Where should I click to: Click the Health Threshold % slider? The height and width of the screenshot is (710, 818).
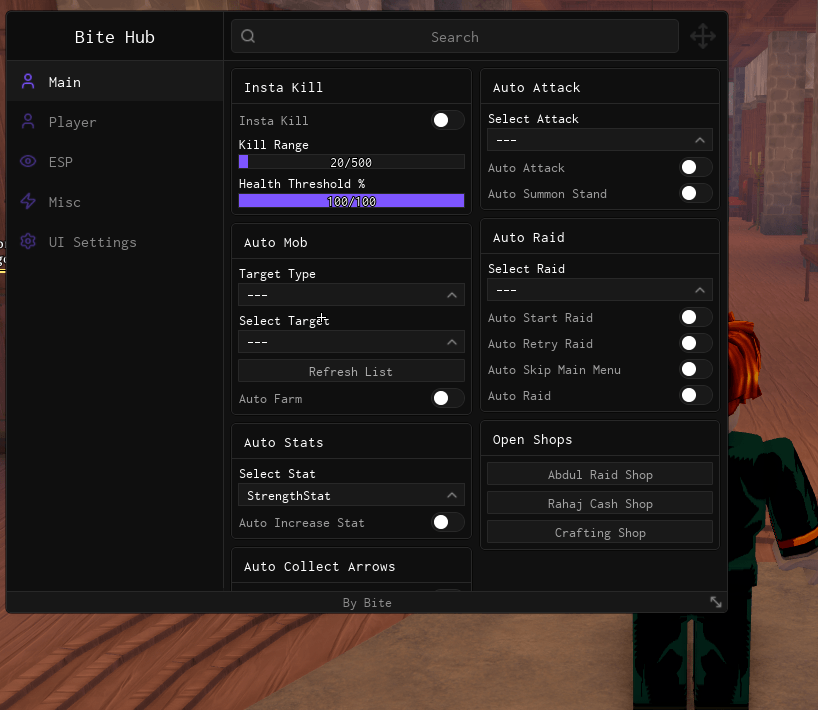coord(351,201)
